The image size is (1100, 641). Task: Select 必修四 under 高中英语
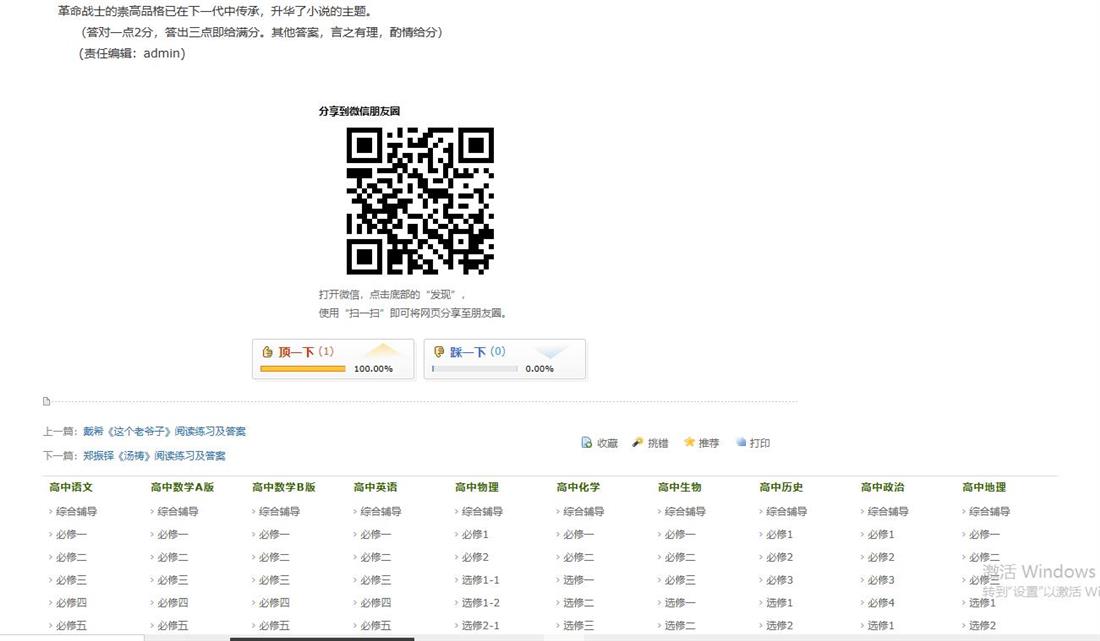(x=375, y=602)
